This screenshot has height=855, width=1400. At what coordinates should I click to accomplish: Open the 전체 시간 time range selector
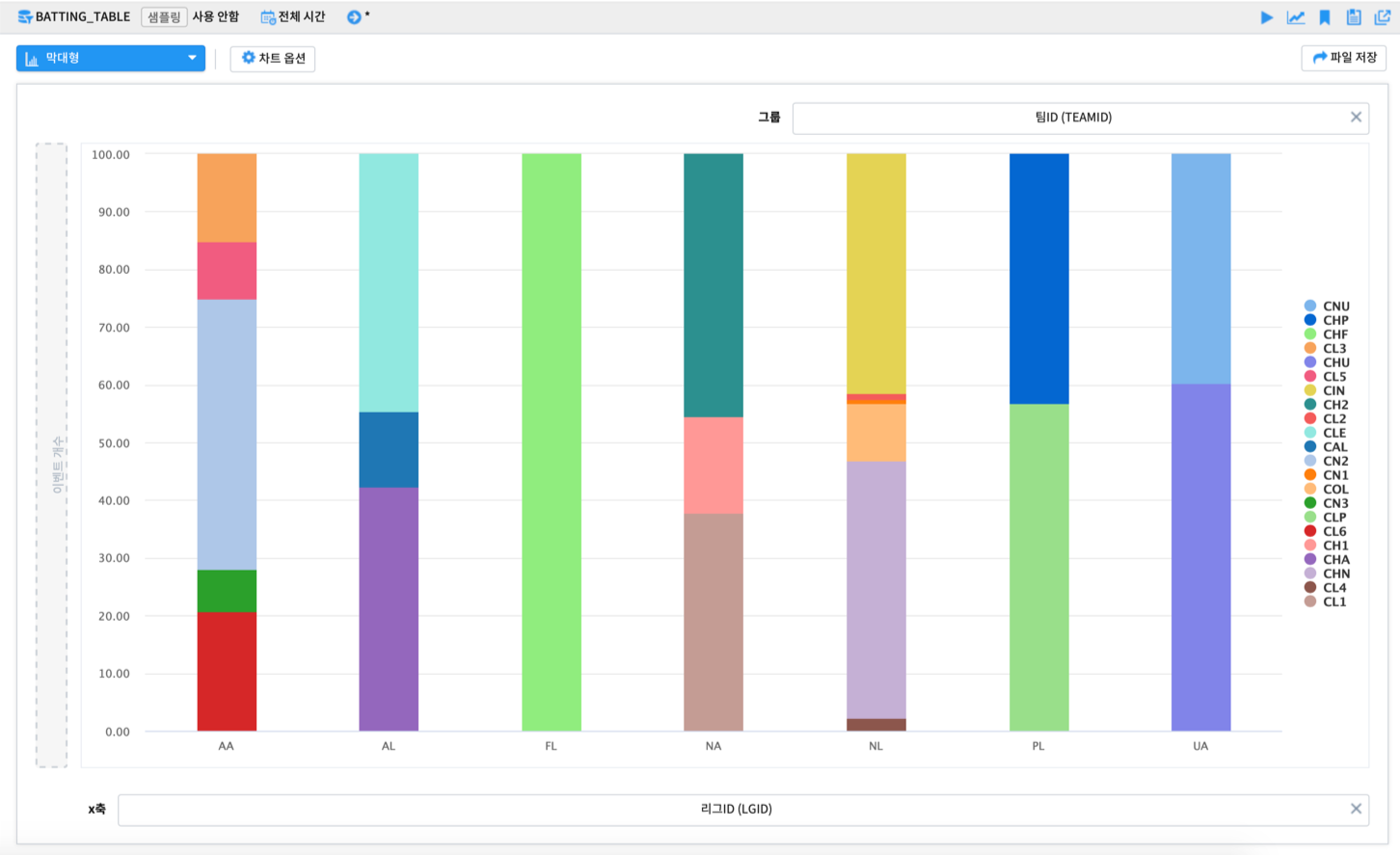click(293, 17)
